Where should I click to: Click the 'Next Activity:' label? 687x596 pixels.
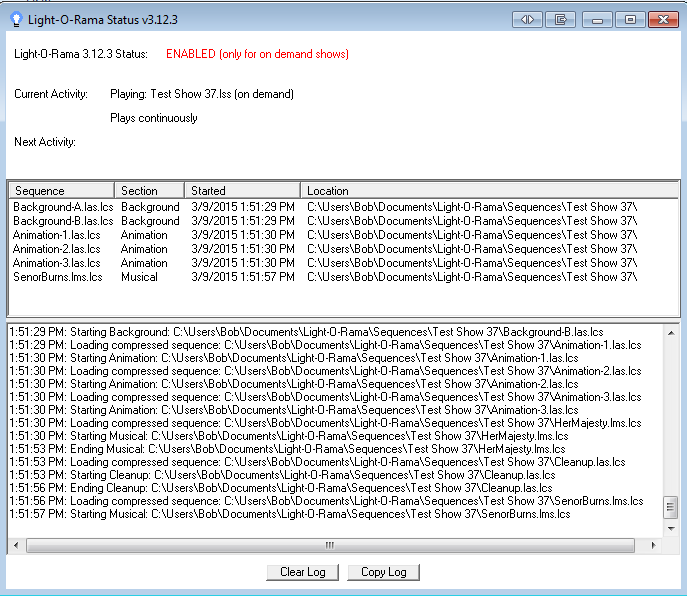pyautogui.click(x=45, y=142)
